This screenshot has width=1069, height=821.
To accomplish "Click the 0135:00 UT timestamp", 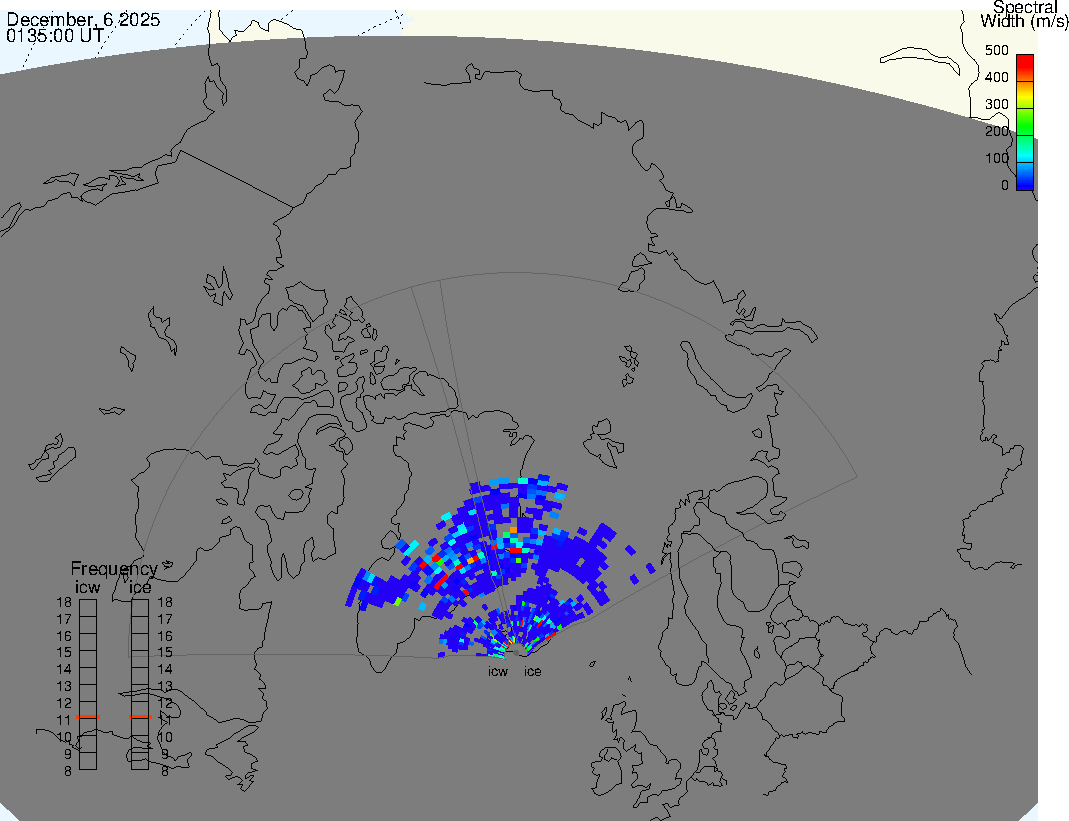I will coord(55,35).
